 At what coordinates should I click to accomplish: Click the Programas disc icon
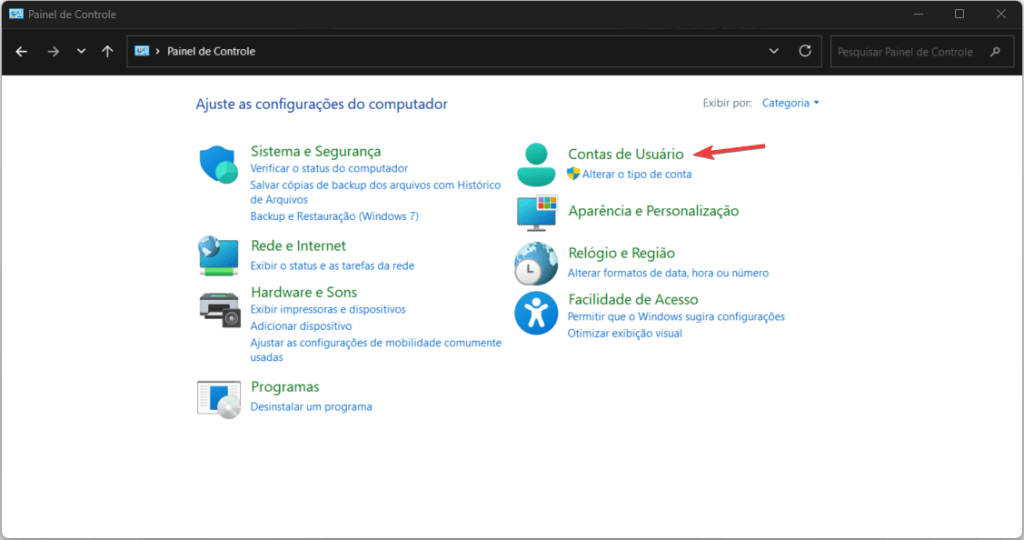coord(219,399)
